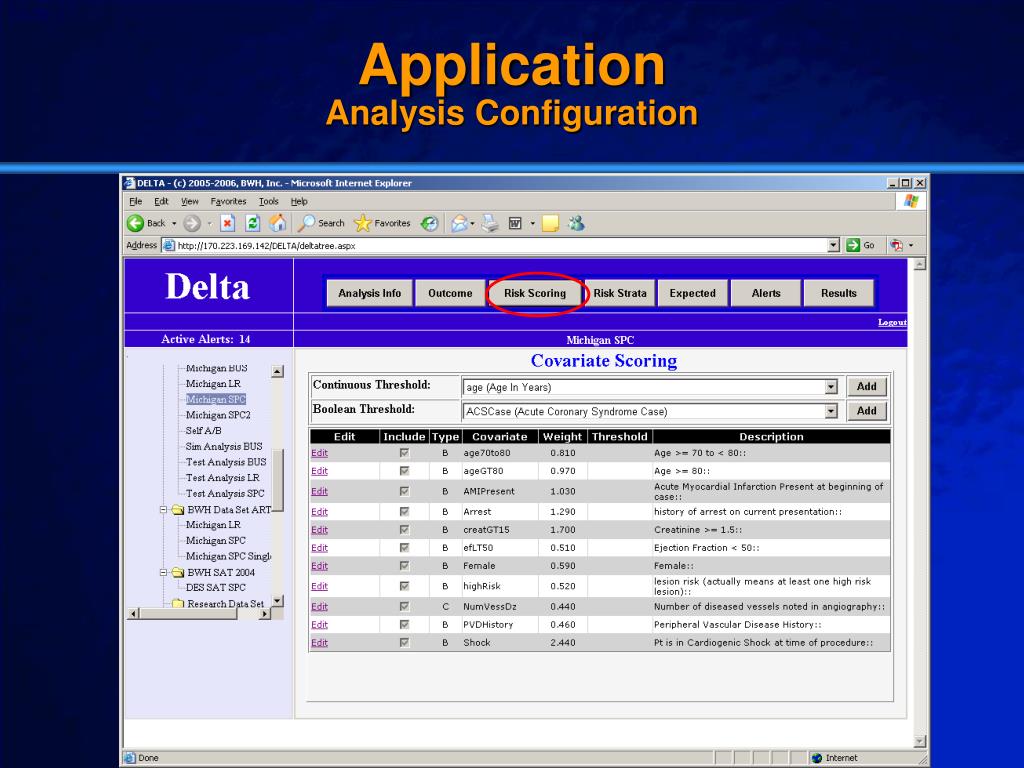Open the Results tab
Image resolution: width=1024 pixels, height=768 pixels.
click(839, 293)
